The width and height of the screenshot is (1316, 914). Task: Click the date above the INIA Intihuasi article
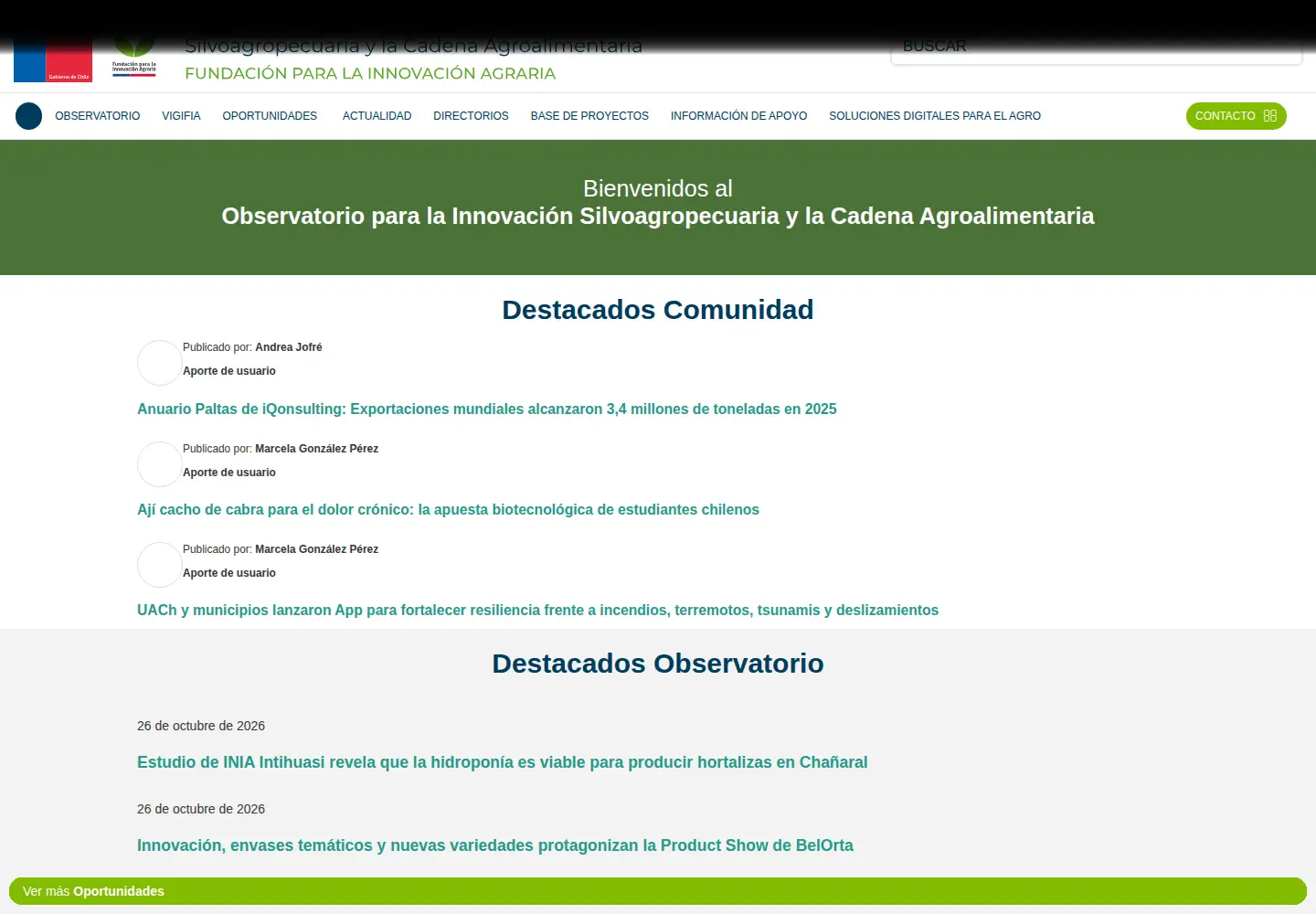[x=201, y=726]
